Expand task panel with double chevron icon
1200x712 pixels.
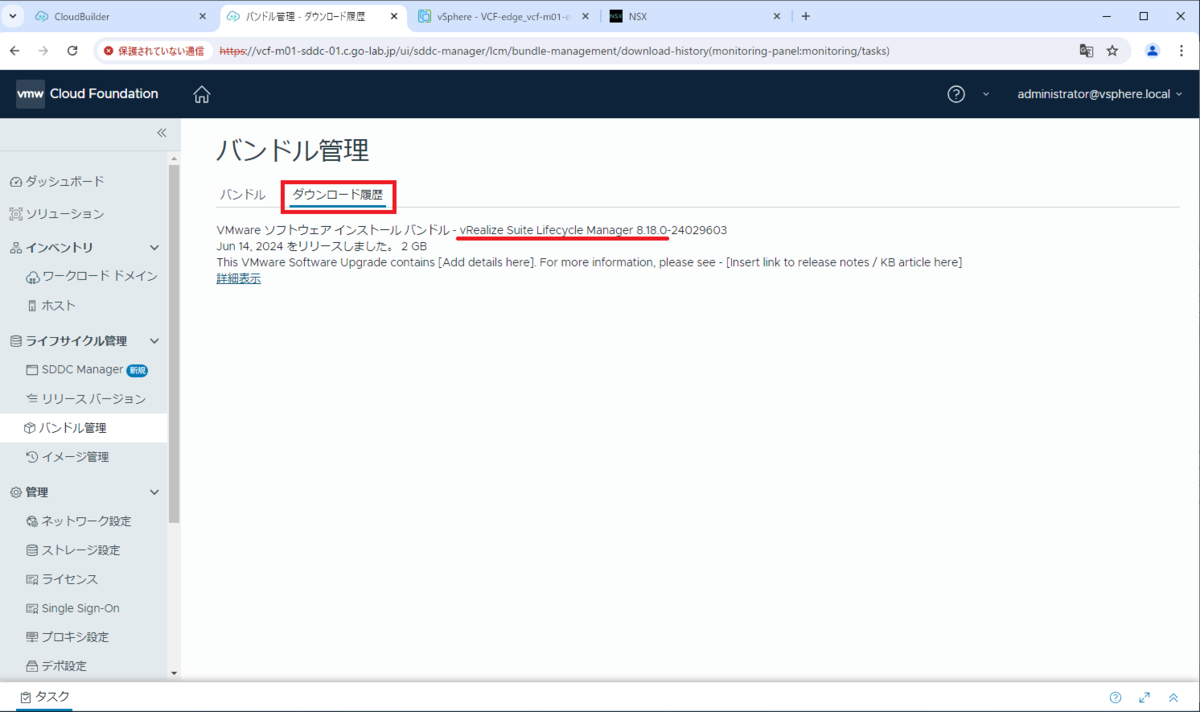(x=1174, y=698)
